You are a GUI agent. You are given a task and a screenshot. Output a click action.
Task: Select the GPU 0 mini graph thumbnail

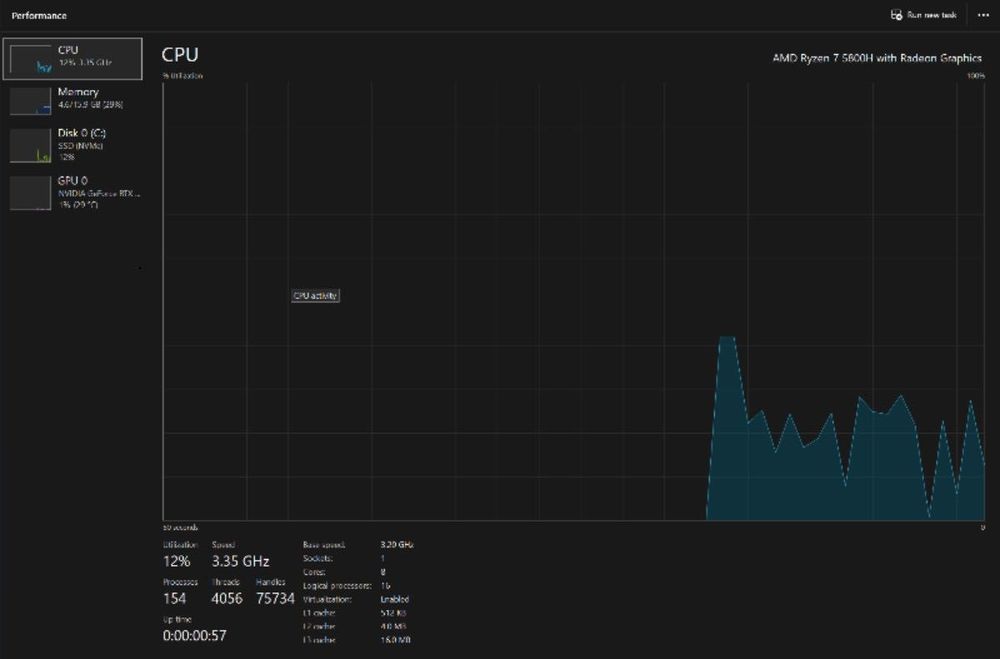point(31,193)
